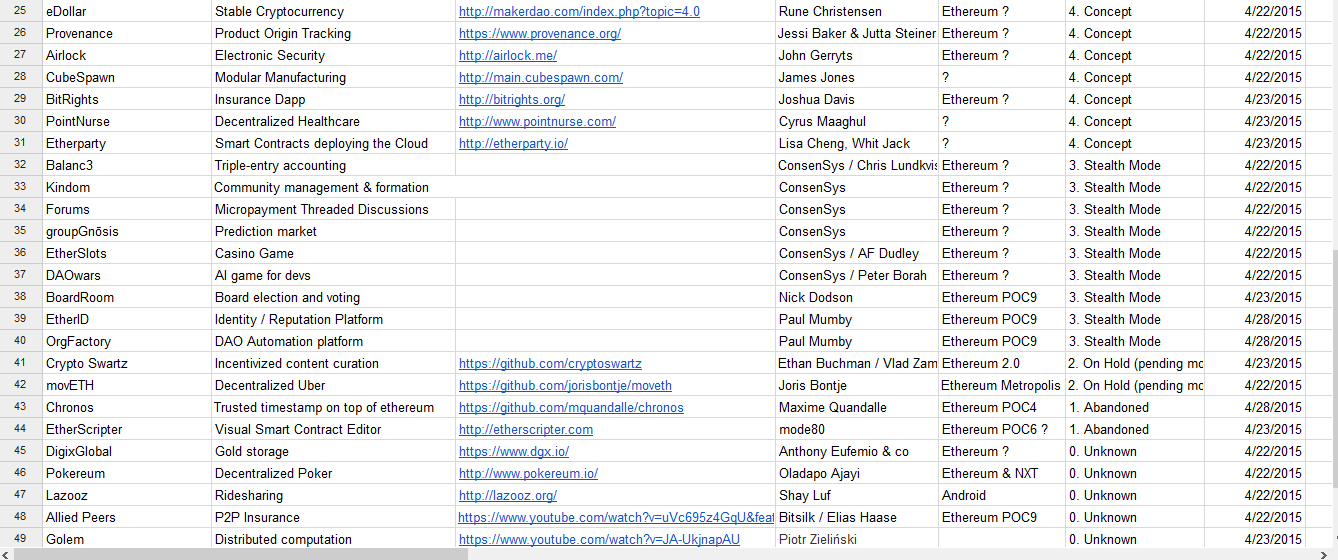
Task: Select the CubeSpawn cell
Action: [127, 78]
